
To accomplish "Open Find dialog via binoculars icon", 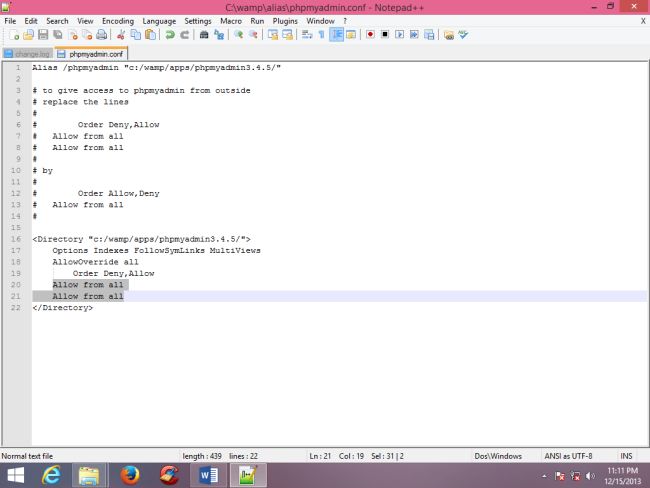I will pos(204,35).
